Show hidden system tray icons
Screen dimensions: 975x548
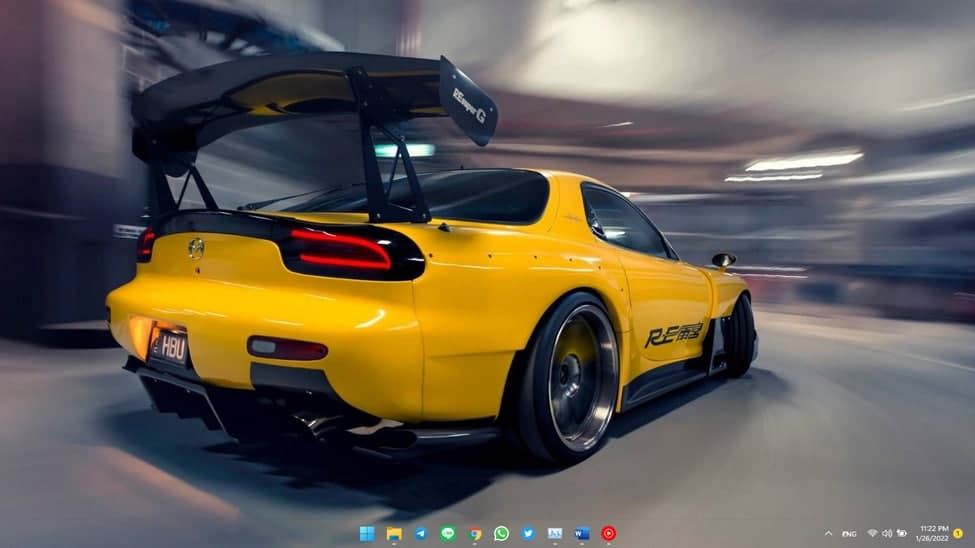pos(828,534)
